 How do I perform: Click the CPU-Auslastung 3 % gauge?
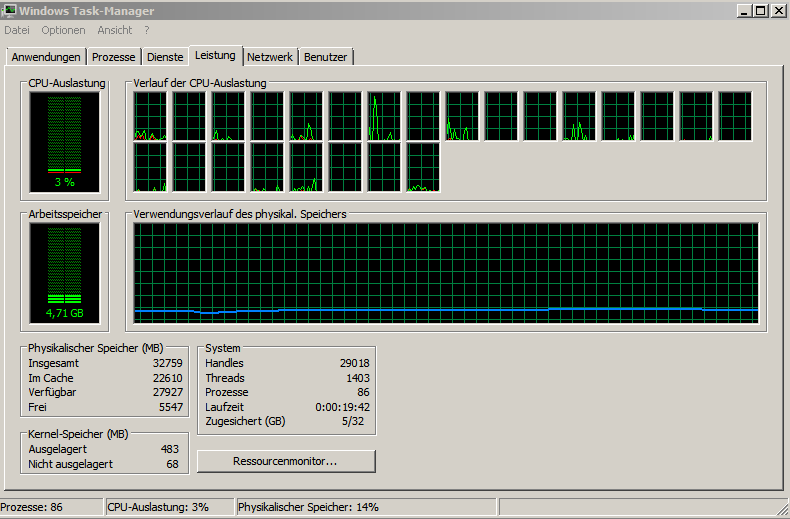(x=64, y=142)
